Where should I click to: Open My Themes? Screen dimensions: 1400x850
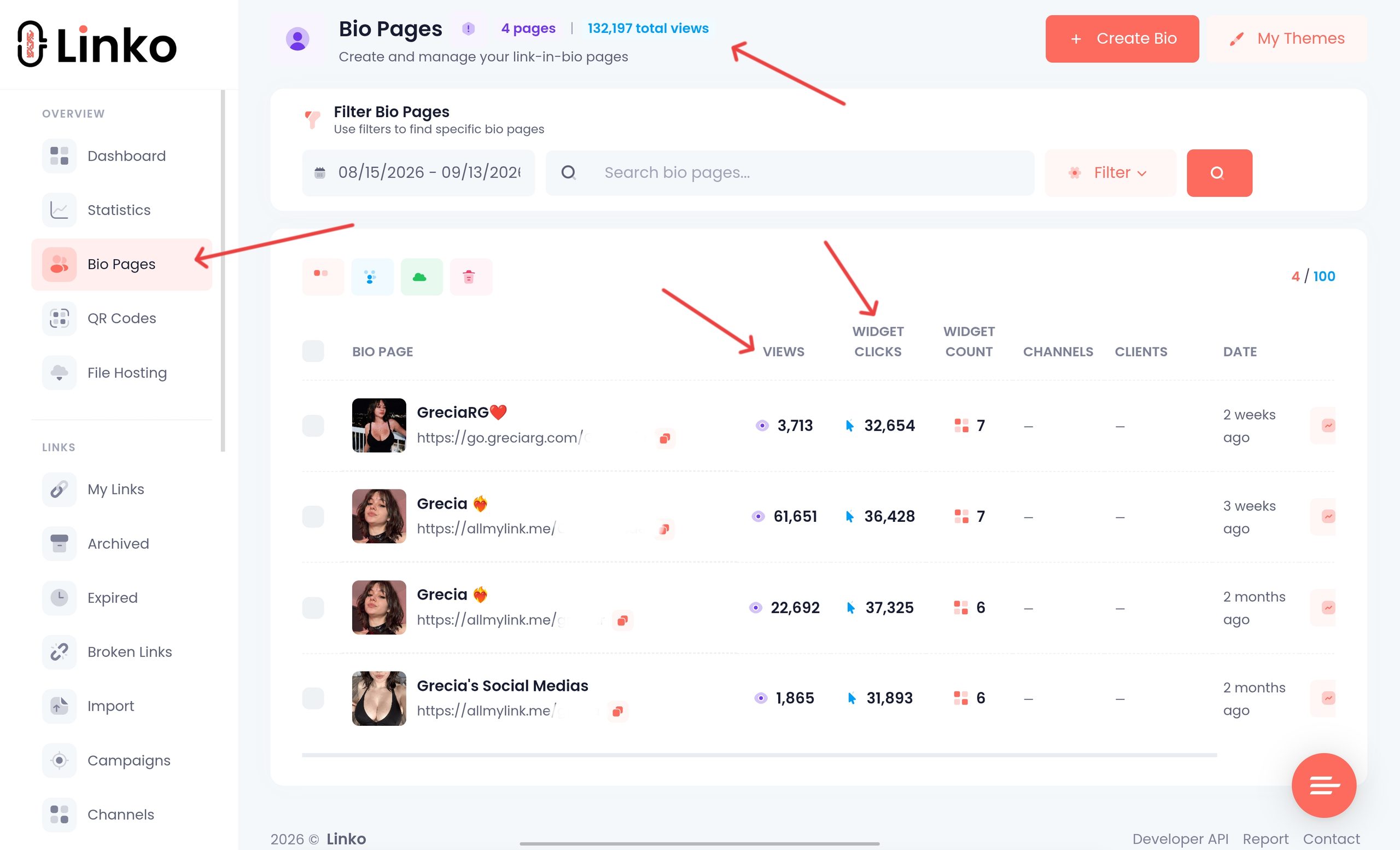(x=1287, y=39)
